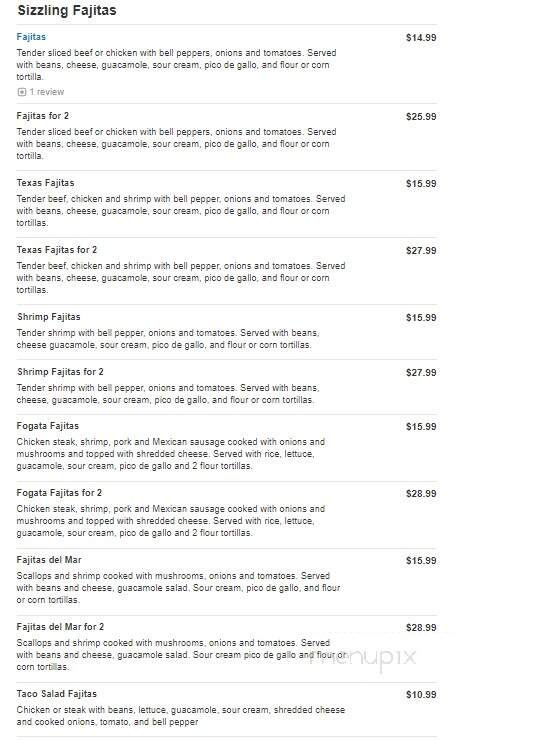Click the Fogata Fajitas item title
The width and height of the screenshot is (542, 740).
pos(48,426)
